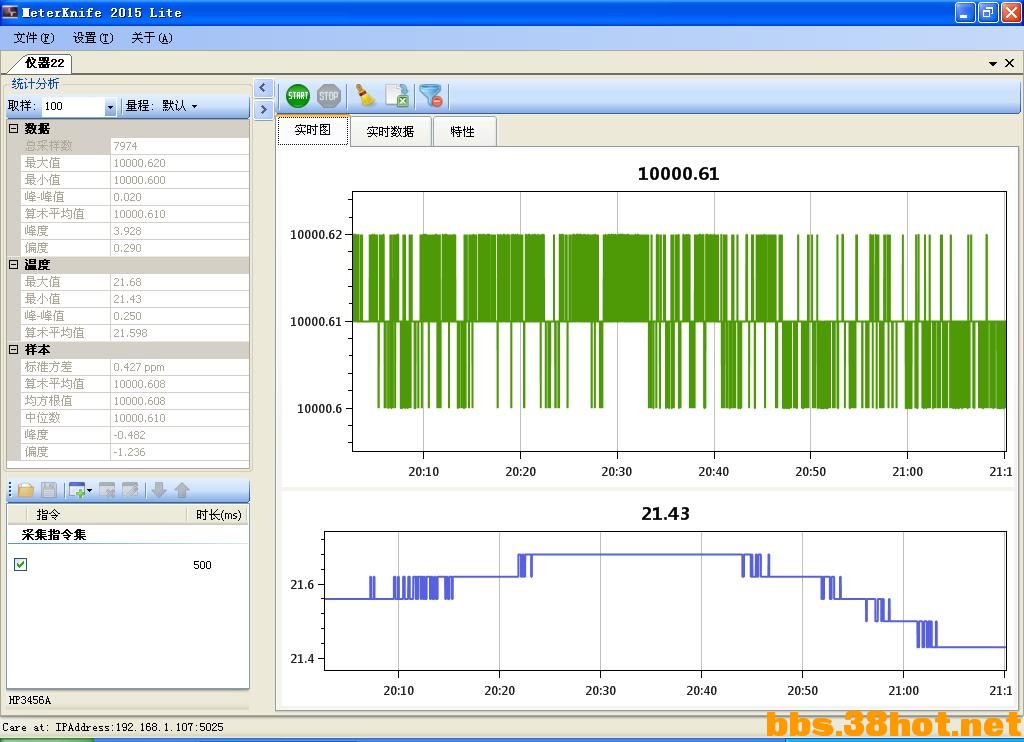The image size is (1024, 742).
Task: Click the 均方根值 value 10000.608
Action: (180, 400)
